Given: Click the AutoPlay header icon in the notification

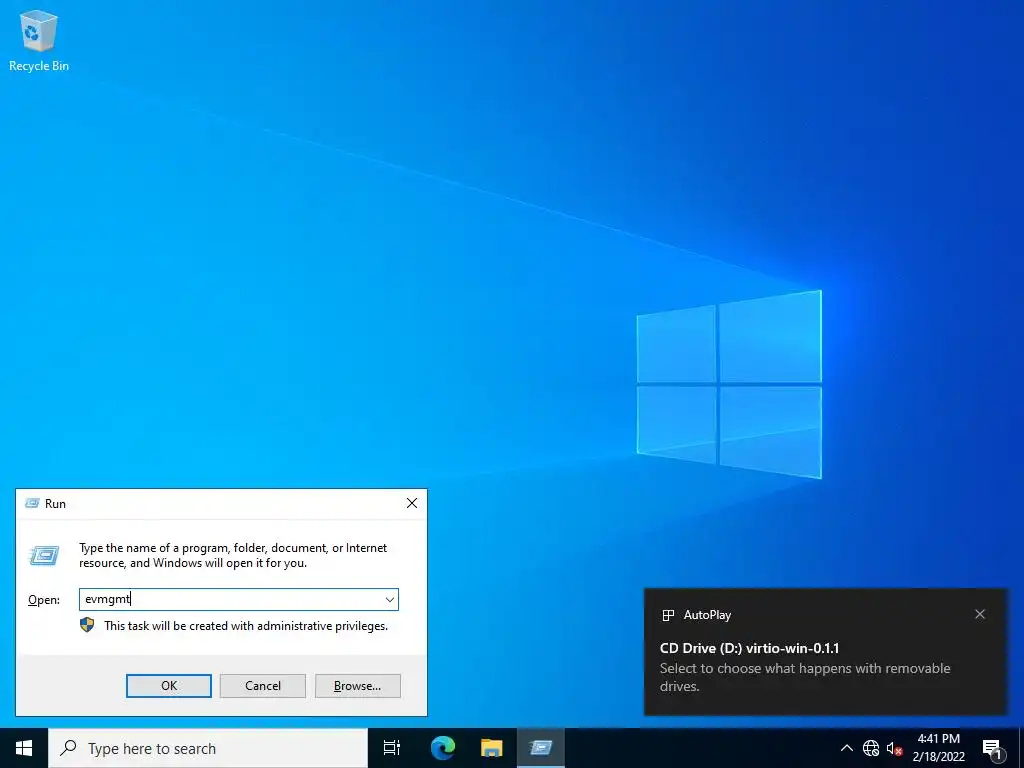Looking at the screenshot, I should (668, 615).
